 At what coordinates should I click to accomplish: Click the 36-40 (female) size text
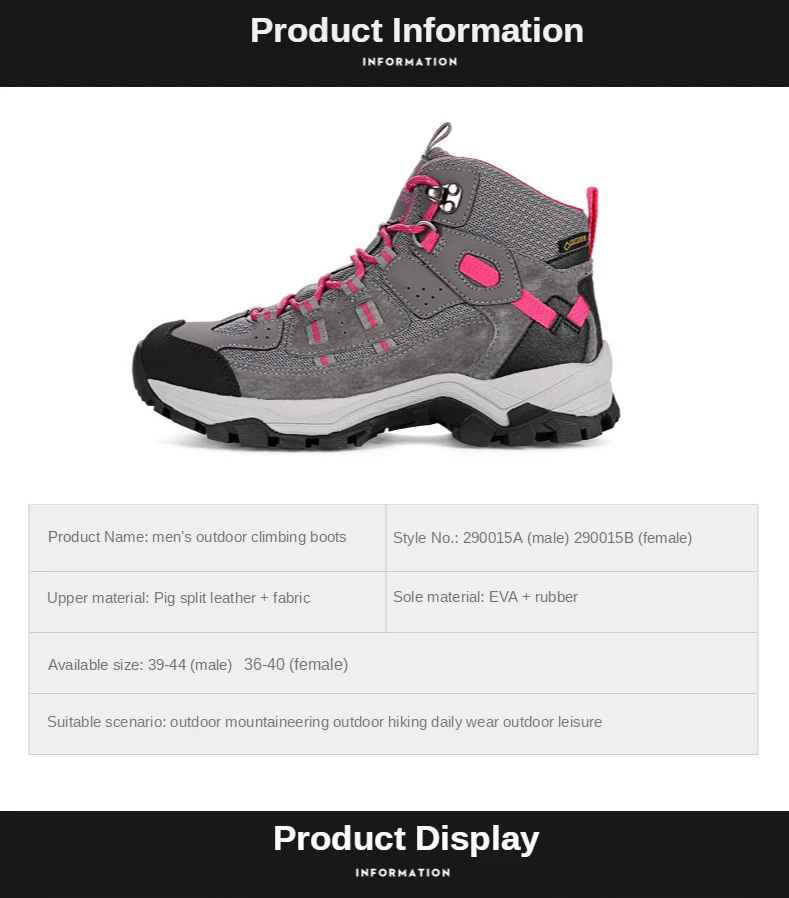tap(296, 664)
